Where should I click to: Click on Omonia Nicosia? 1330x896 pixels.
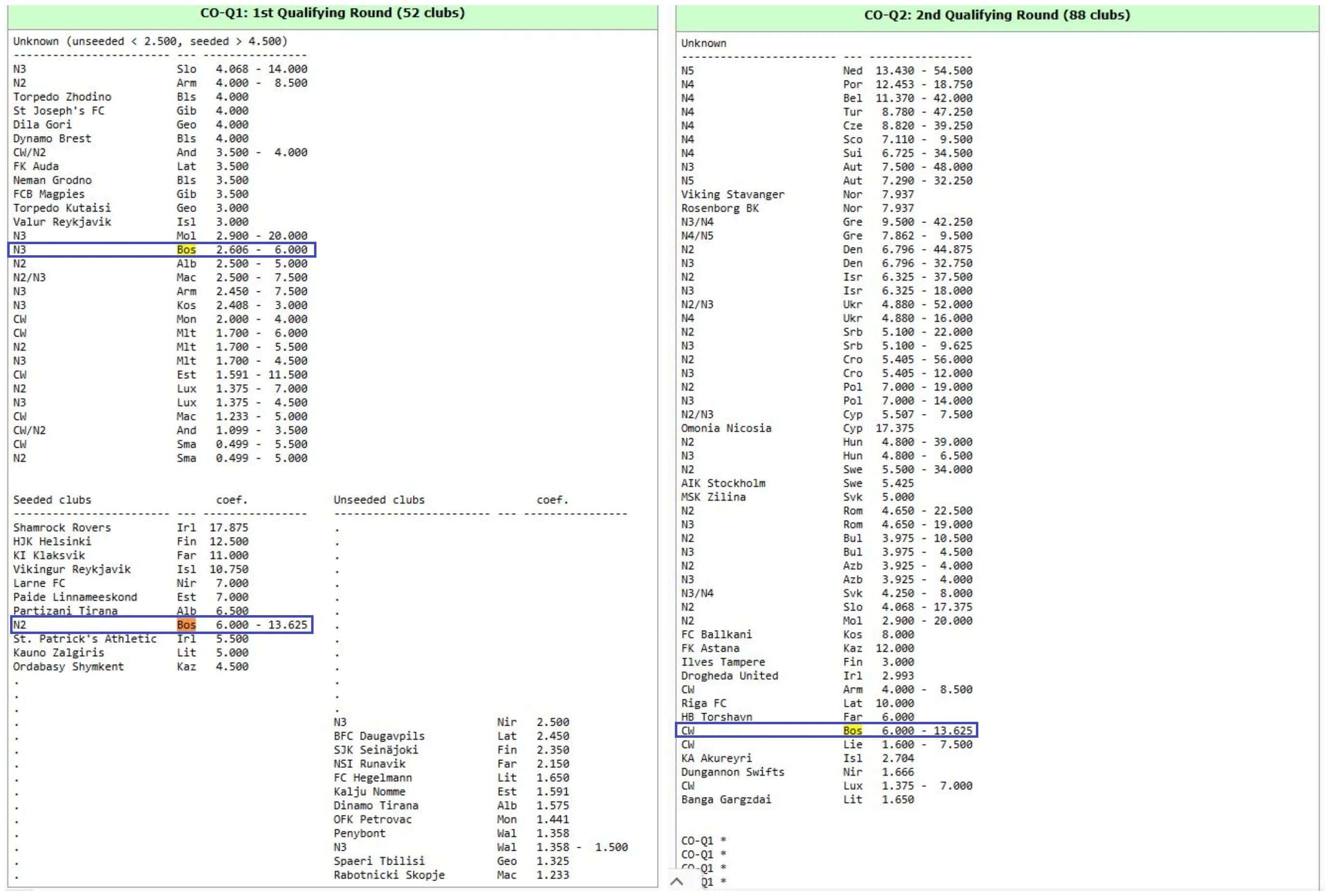[x=726, y=428]
